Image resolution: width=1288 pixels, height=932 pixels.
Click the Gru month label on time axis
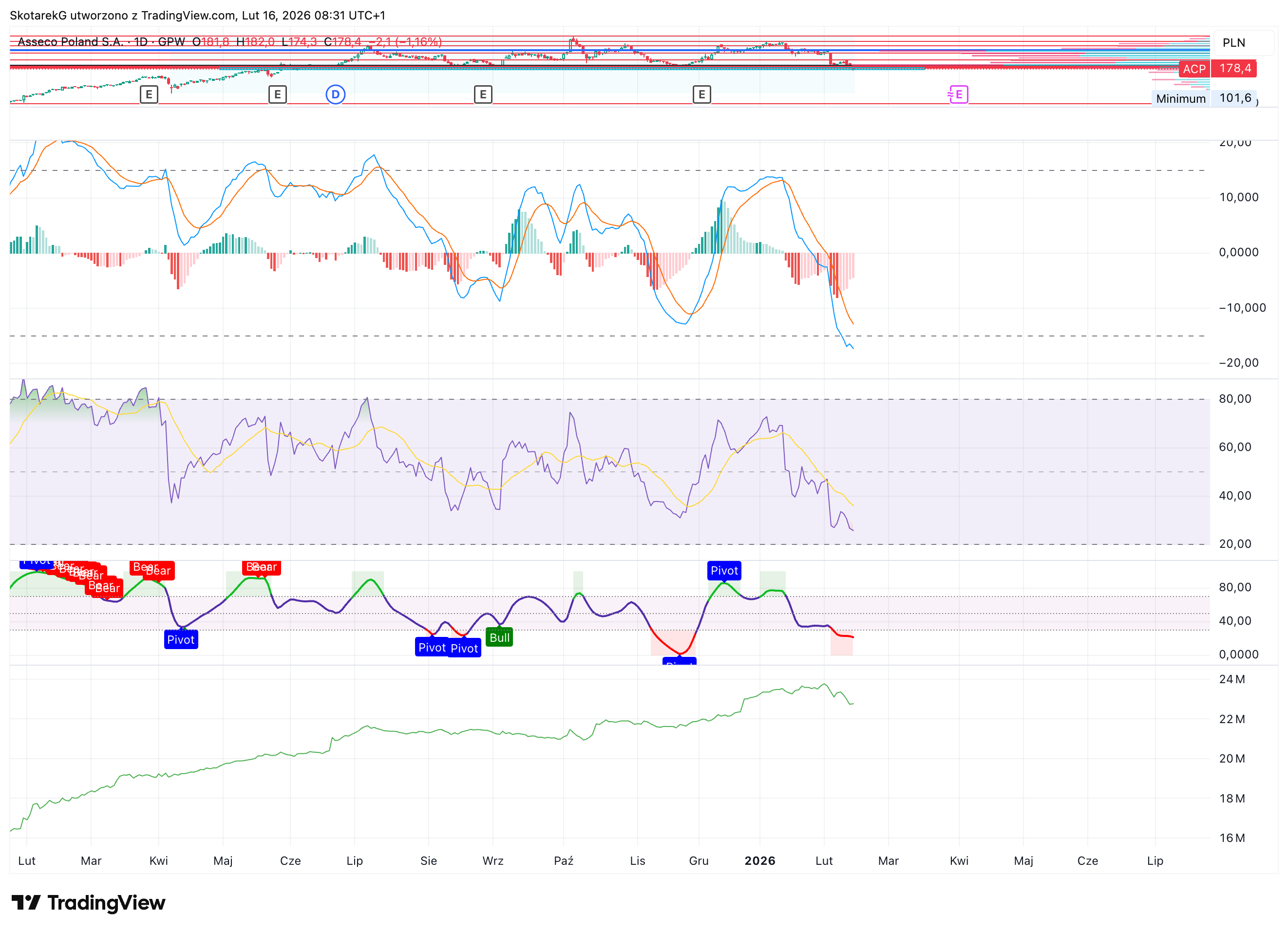coord(699,860)
